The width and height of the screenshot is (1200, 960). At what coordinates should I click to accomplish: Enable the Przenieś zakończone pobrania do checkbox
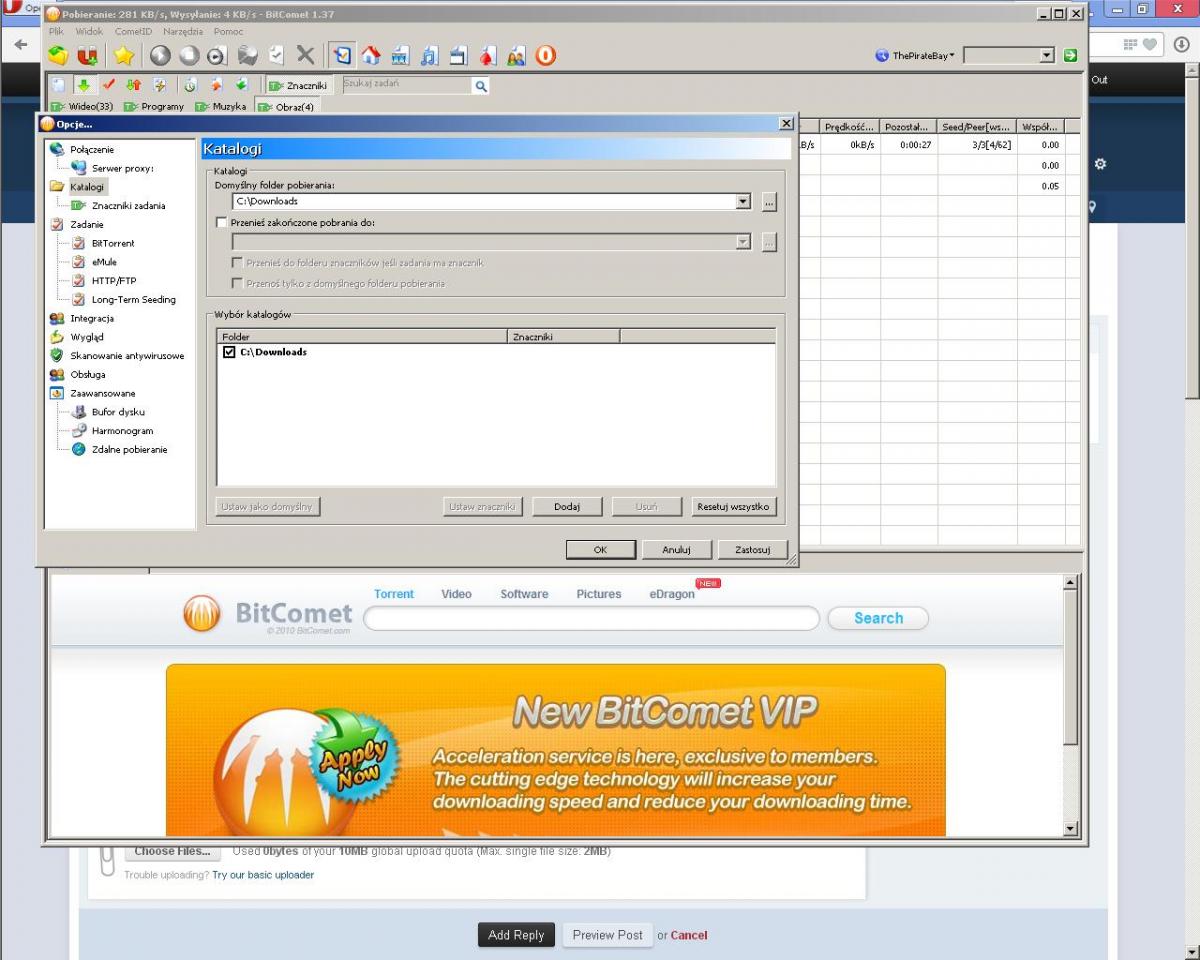222,223
